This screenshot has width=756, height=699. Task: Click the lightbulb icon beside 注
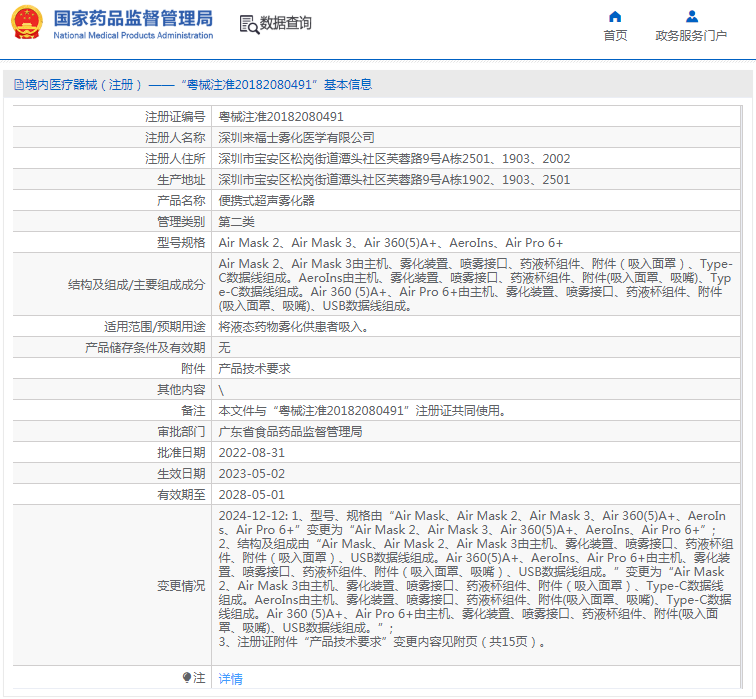[187, 678]
